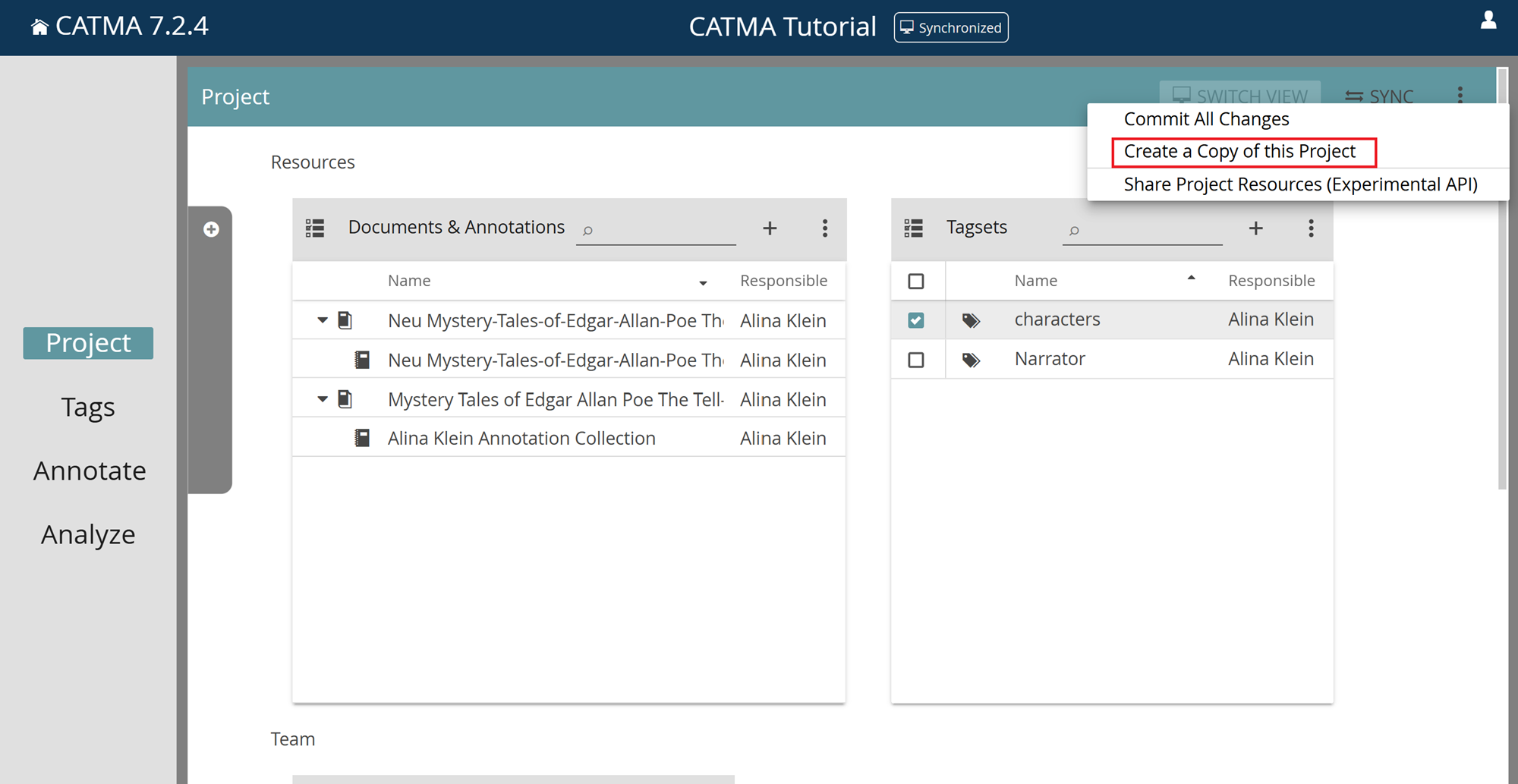
Task: Toggle the select-all checkbox in Tagsets header
Action: pos(917,279)
